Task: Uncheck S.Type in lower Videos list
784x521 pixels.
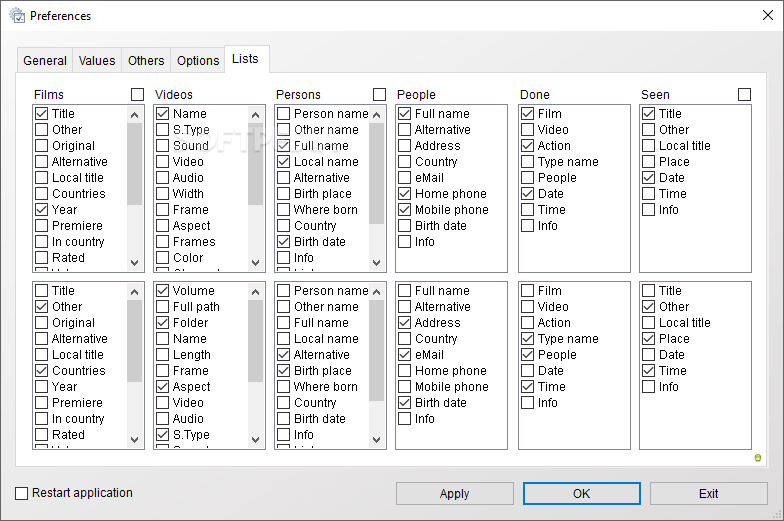Action: (x=162, y=434)
